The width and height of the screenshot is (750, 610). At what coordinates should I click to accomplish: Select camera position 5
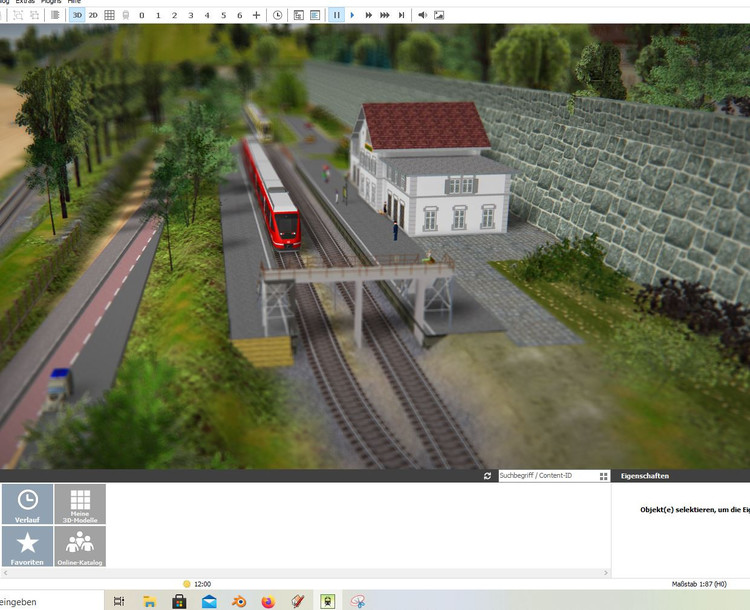(x=223, y=15)
